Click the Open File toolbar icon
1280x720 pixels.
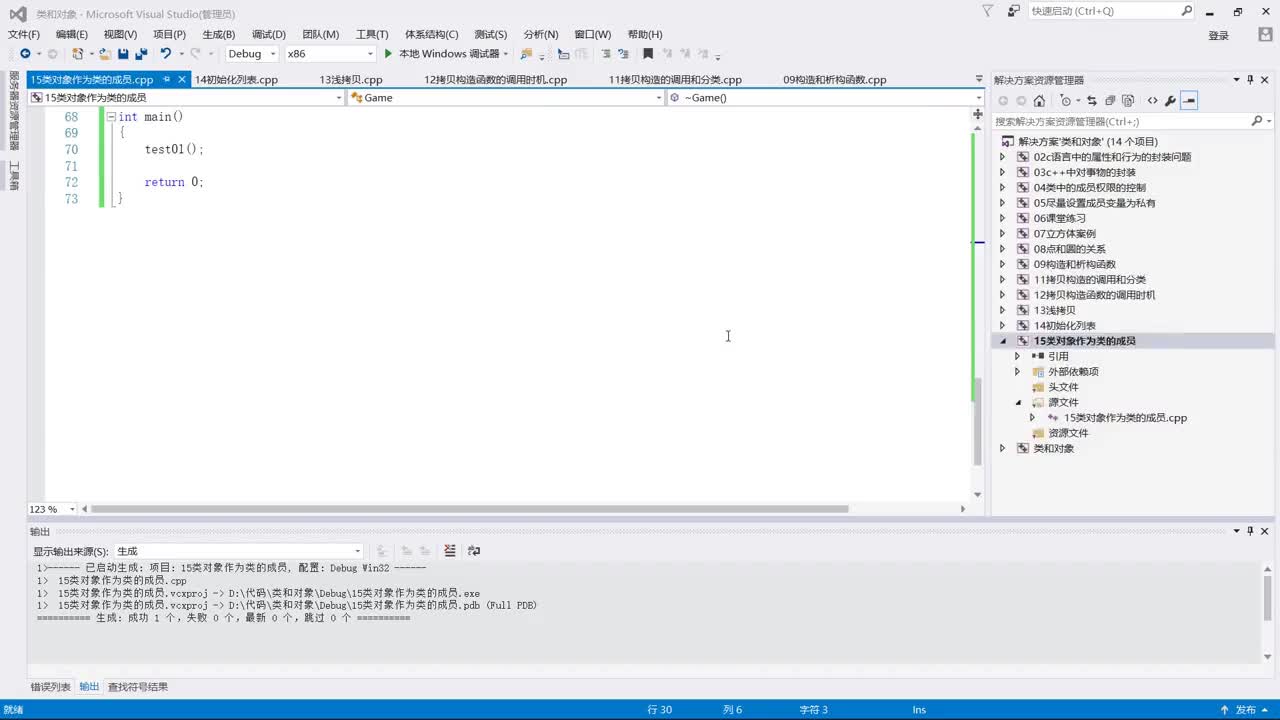(104, 54)
